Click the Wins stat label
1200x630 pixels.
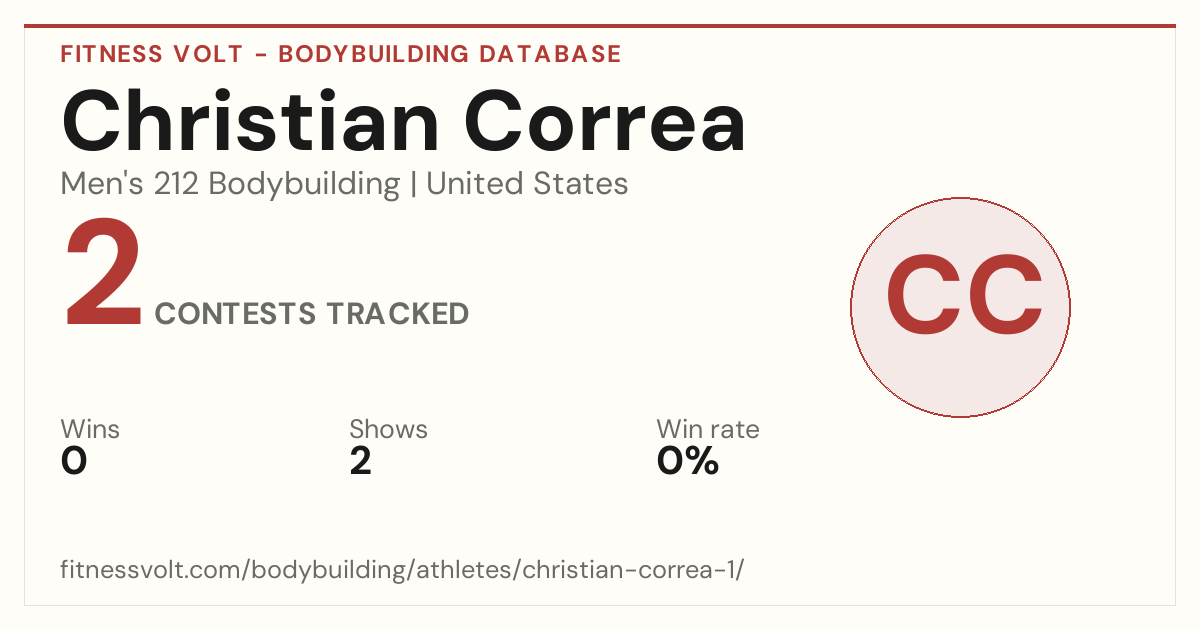pos(90,430)
